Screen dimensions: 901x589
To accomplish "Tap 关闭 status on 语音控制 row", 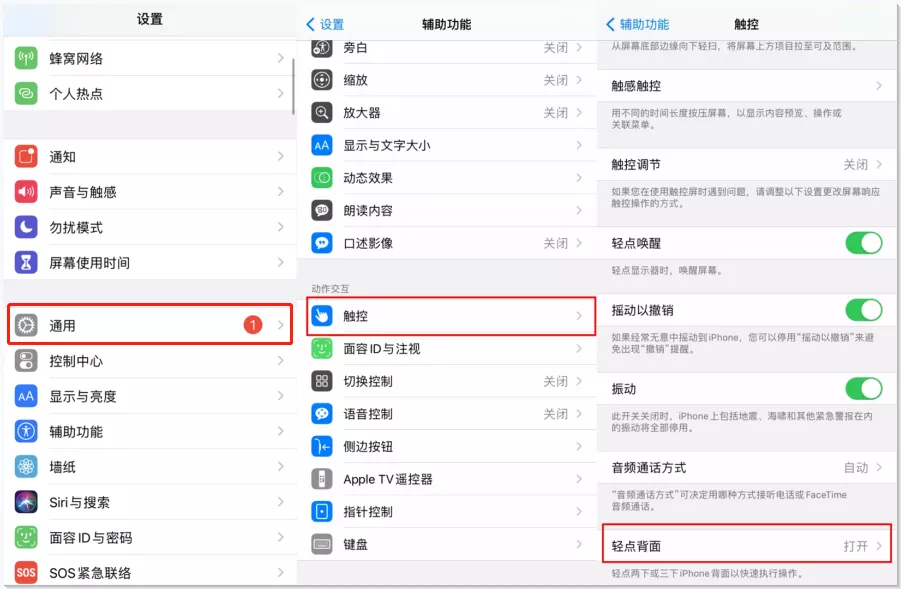I will (x=556, y=414).
